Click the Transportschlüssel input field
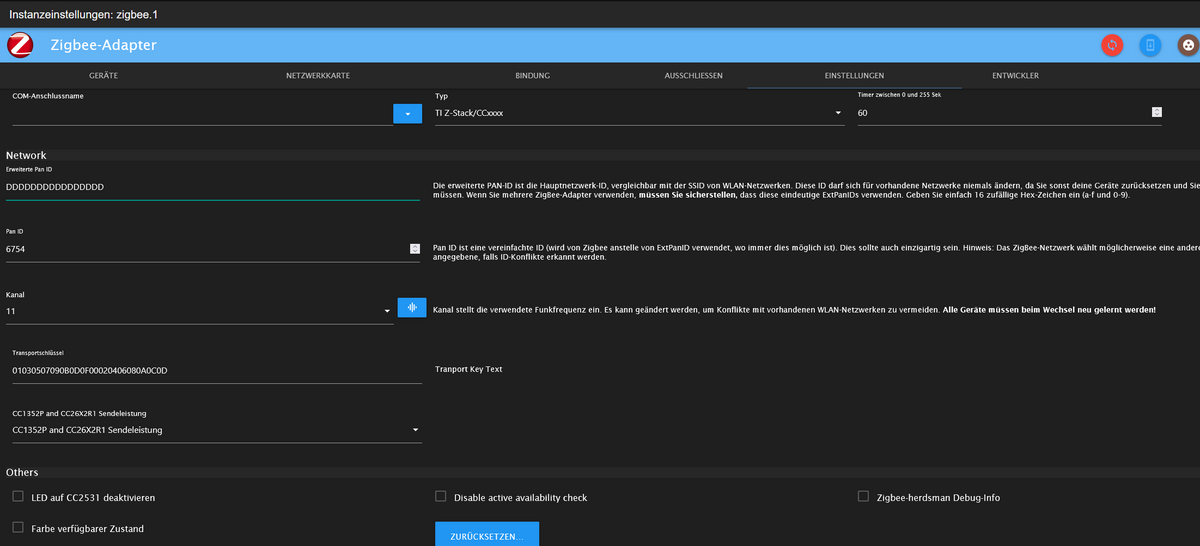 217,371
